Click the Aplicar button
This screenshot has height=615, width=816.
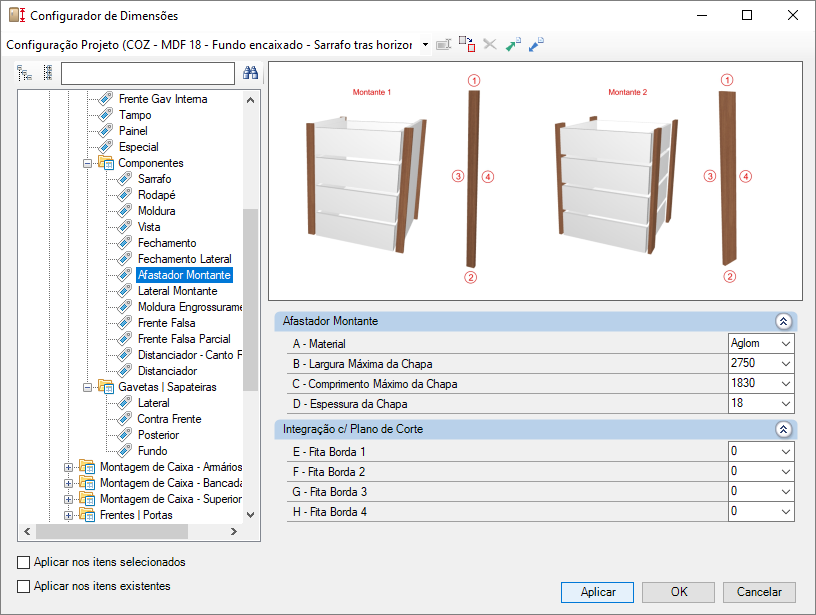click(x=597, y=592)
